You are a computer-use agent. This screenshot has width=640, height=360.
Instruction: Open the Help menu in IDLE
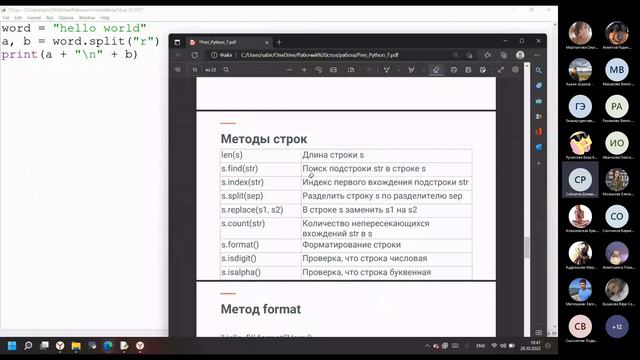pos(104,18)
